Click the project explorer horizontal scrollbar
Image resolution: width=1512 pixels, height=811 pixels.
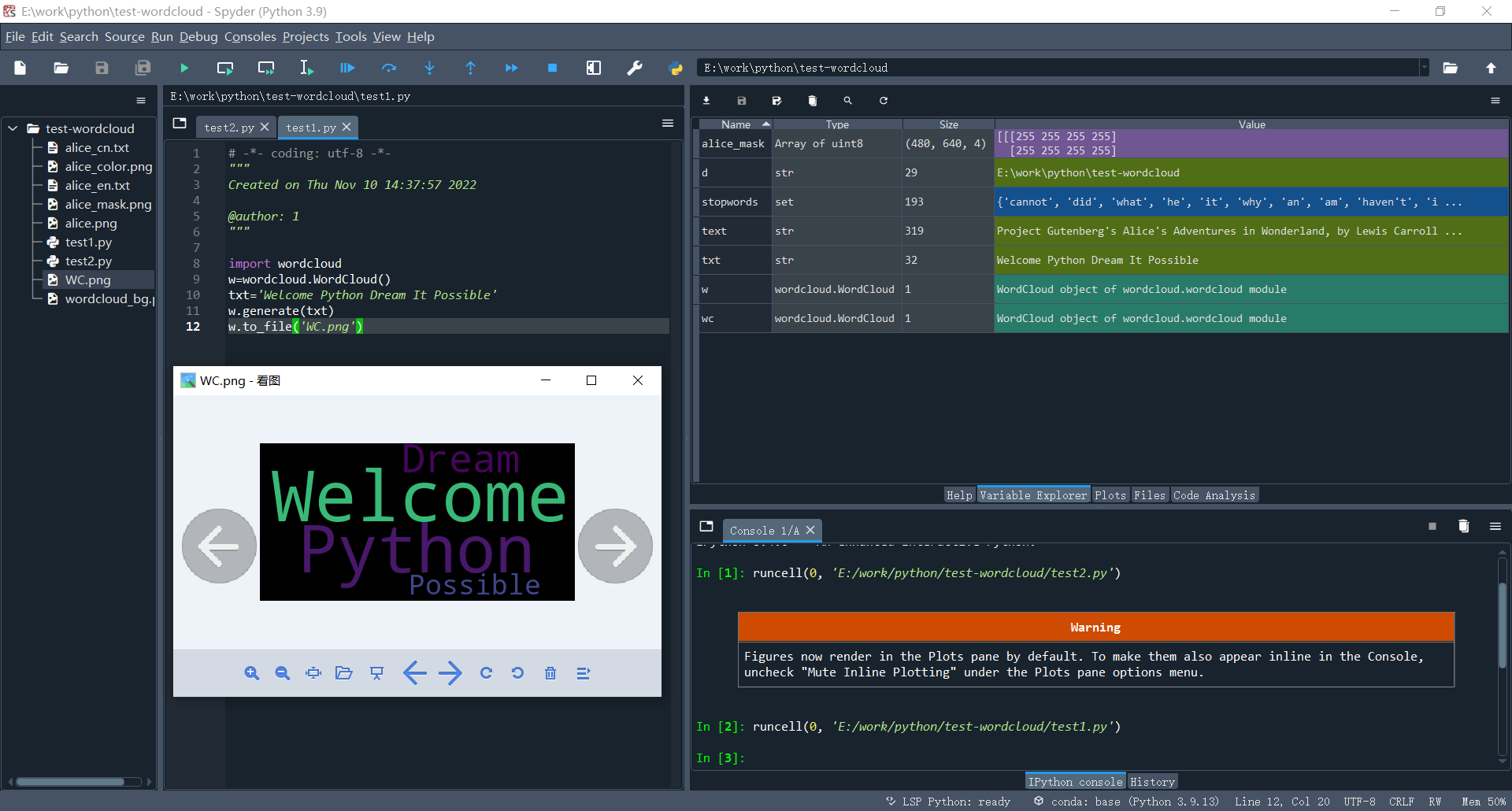(x=71, y=782)
